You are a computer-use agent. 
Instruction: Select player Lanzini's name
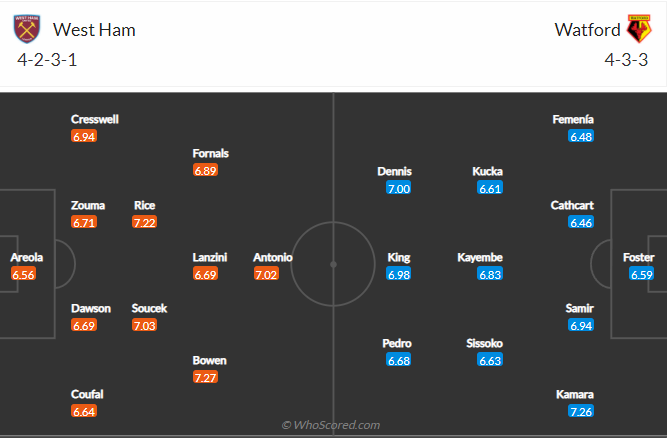point(210,257)
